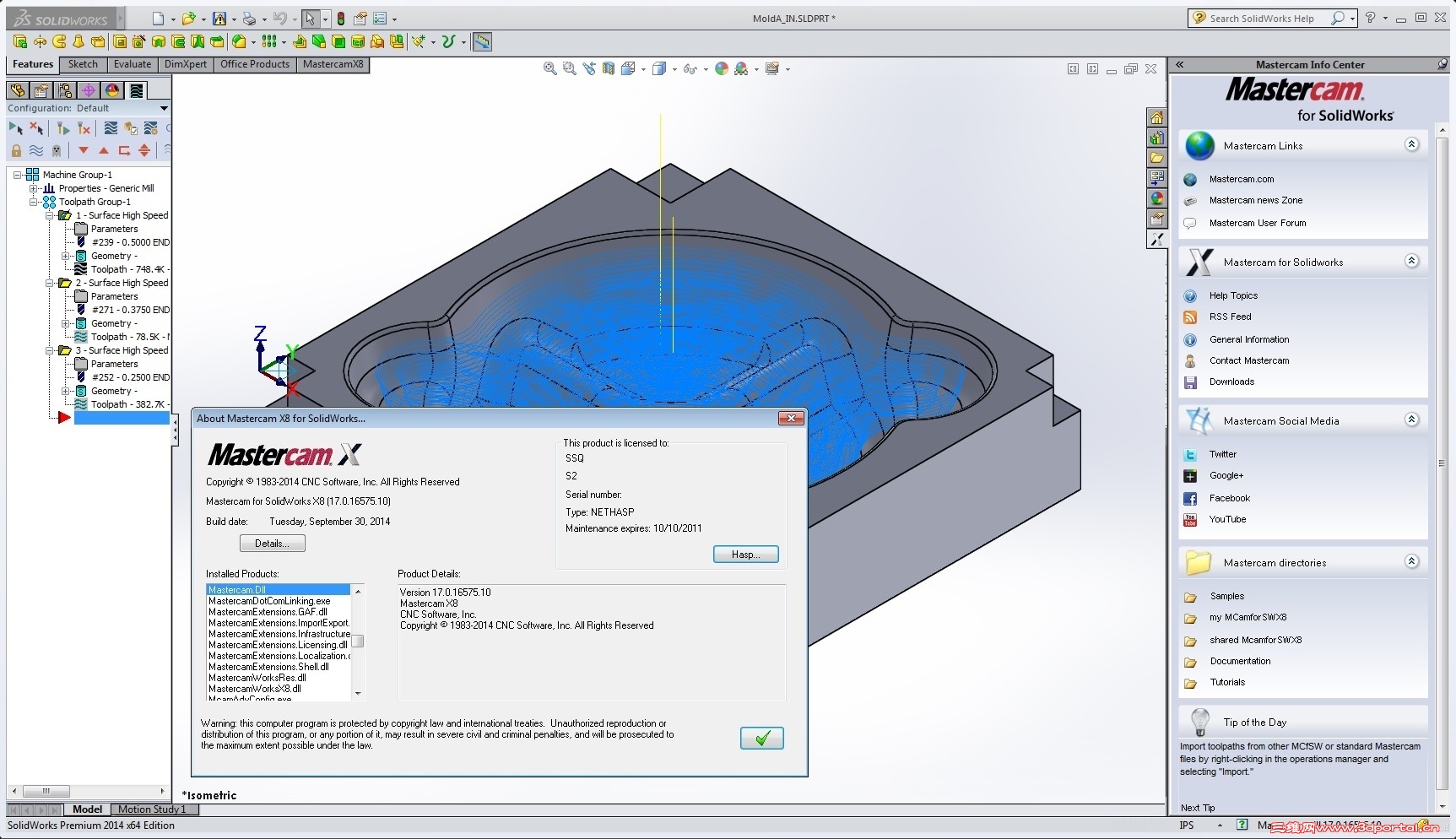1456x839 pixels.
Task: Click the RSS Feed icon
Action: coord(1190,317)
